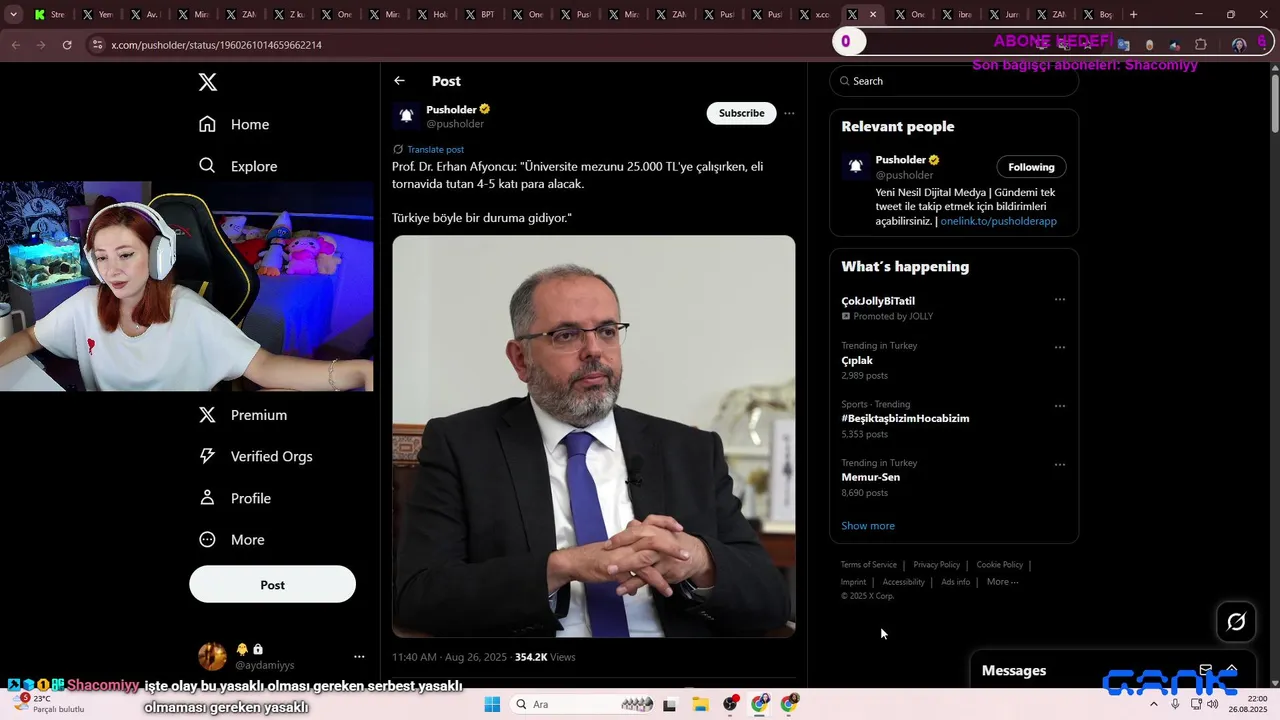Viewport: 1280px width, 720px height.
Task: Click Following button for Pusholder
Action: (1031, 167)
